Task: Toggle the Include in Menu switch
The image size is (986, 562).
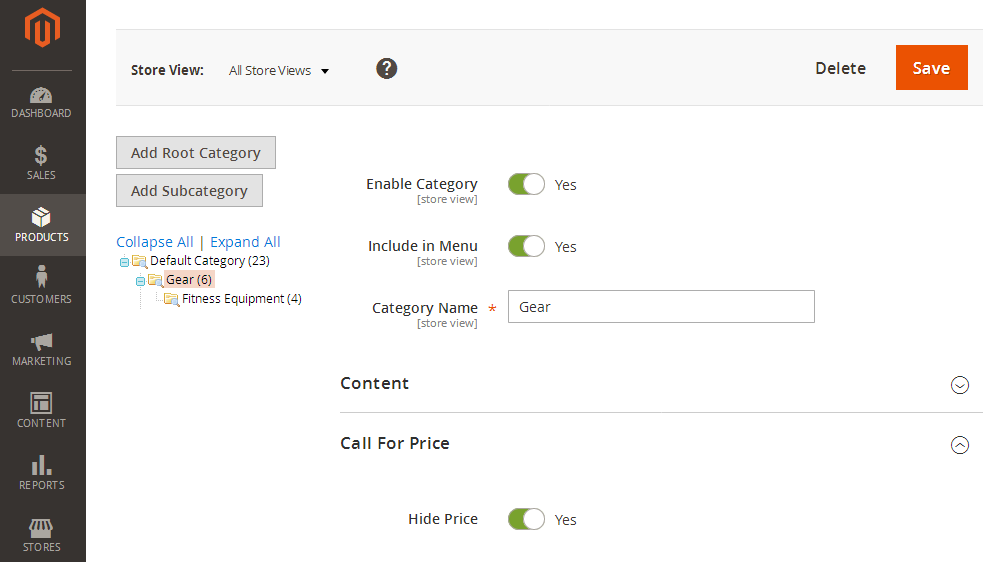Action: 526,246
